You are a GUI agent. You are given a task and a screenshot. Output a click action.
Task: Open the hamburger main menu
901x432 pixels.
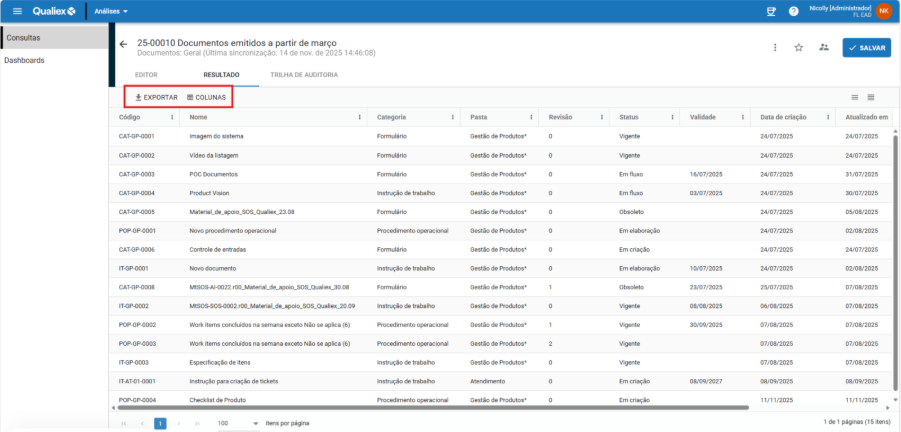17,11
